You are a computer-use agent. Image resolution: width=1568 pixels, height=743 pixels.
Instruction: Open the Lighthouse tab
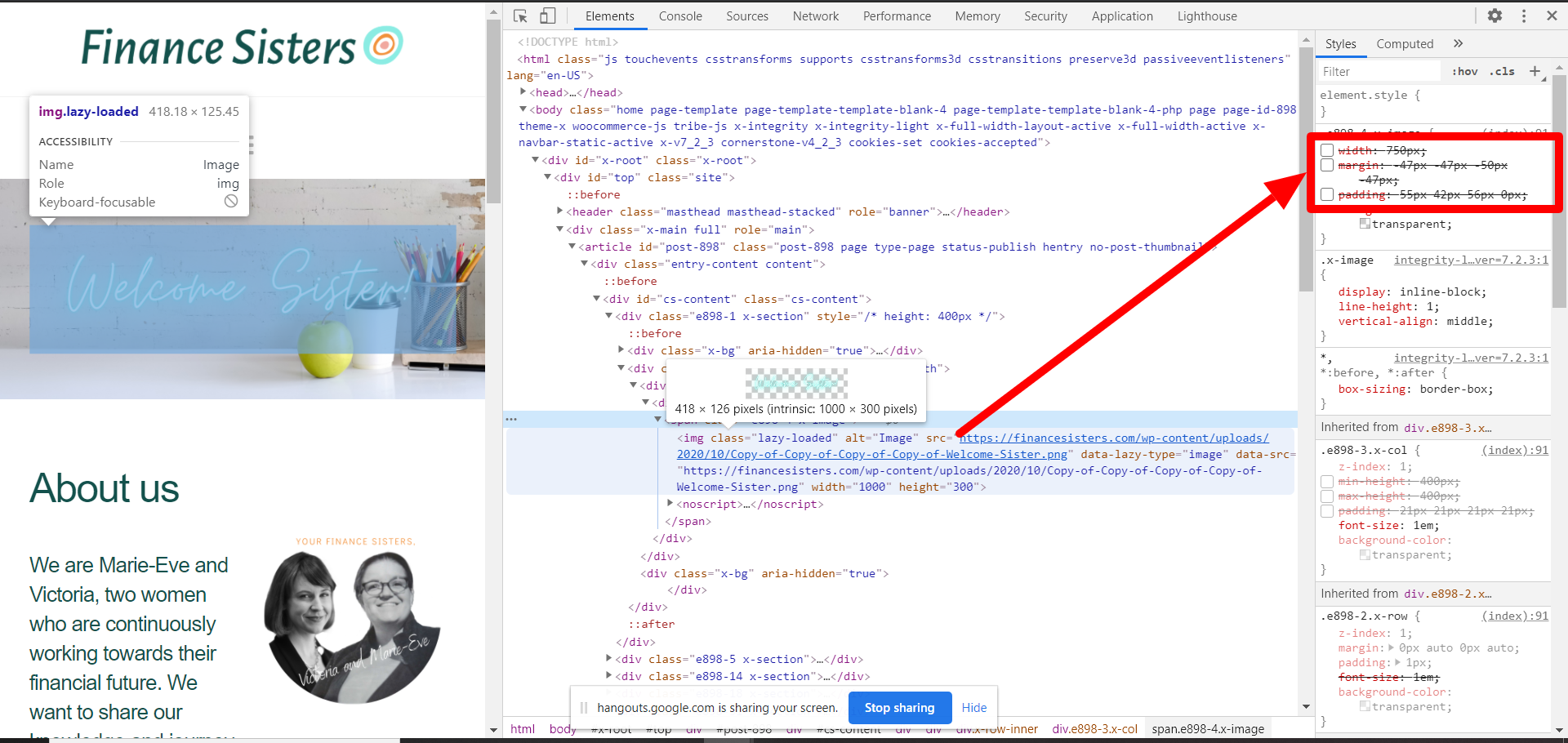pyautogui.click(x=1207, y=16)
